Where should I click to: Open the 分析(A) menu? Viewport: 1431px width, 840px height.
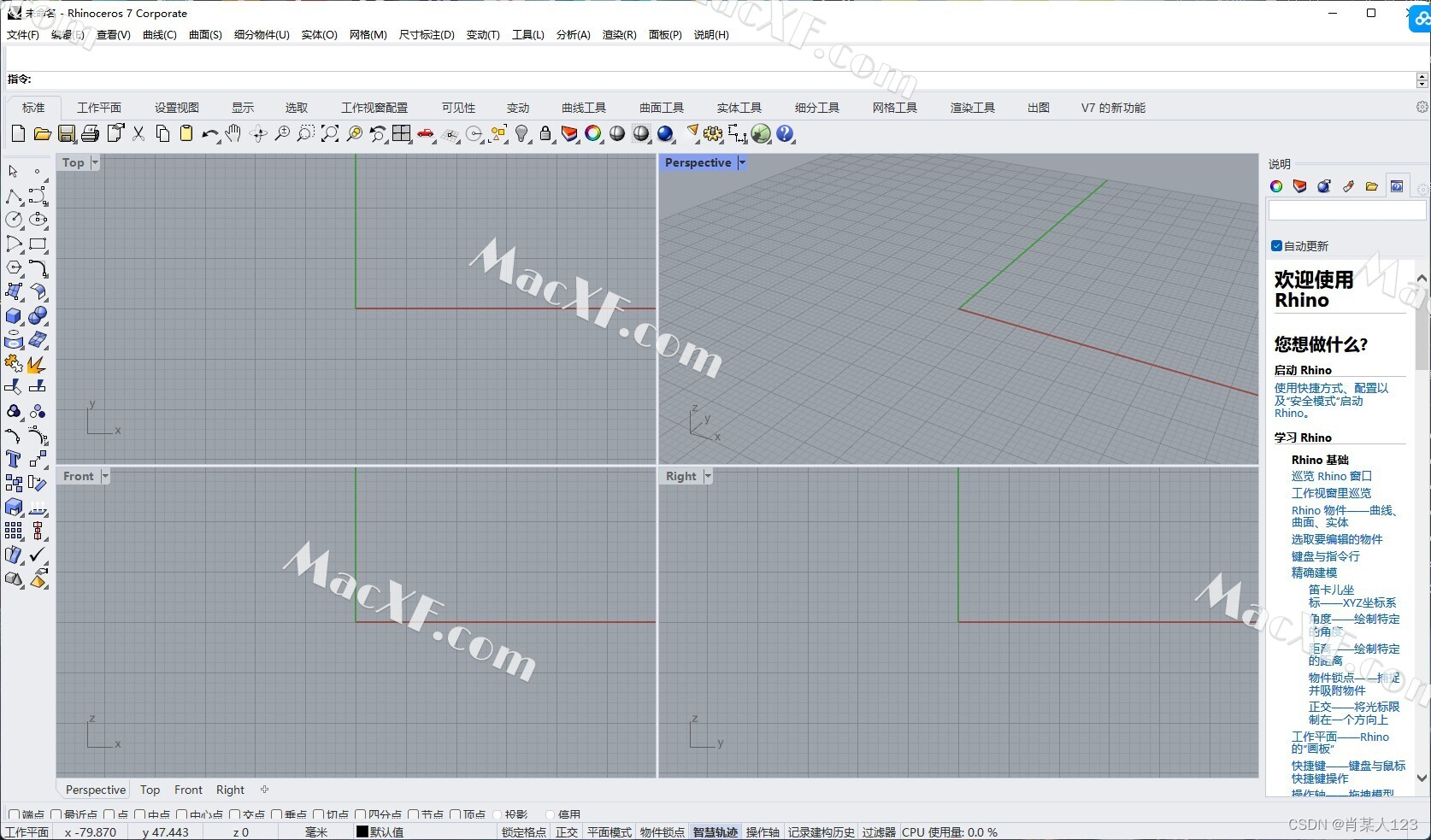point(573,35)
